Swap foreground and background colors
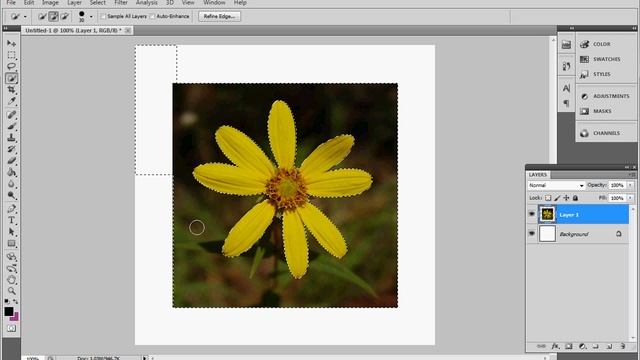The width and height of the screenshot is (640, 360). click(x=16, y=302)
